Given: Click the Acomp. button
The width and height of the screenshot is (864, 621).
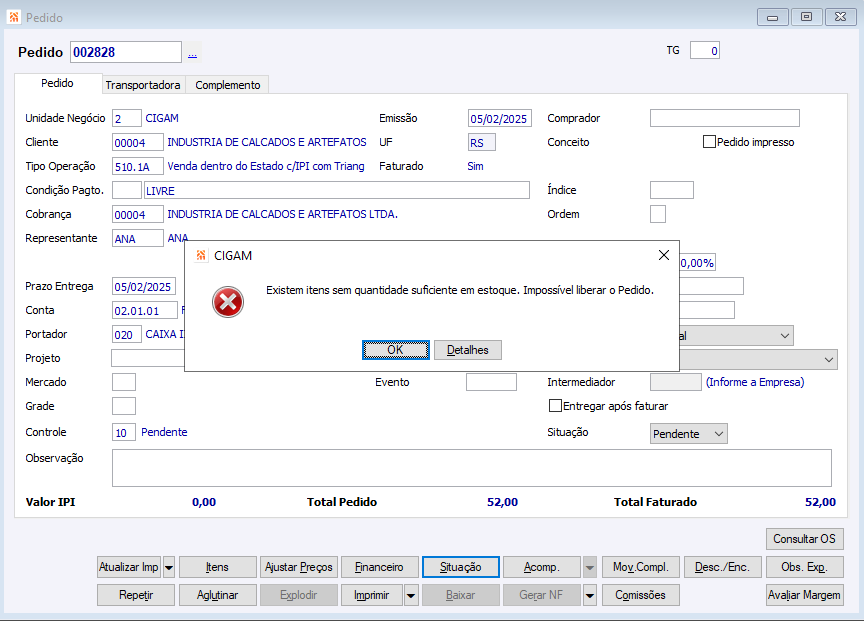Looking at the screenshot, I should [542, 567].
